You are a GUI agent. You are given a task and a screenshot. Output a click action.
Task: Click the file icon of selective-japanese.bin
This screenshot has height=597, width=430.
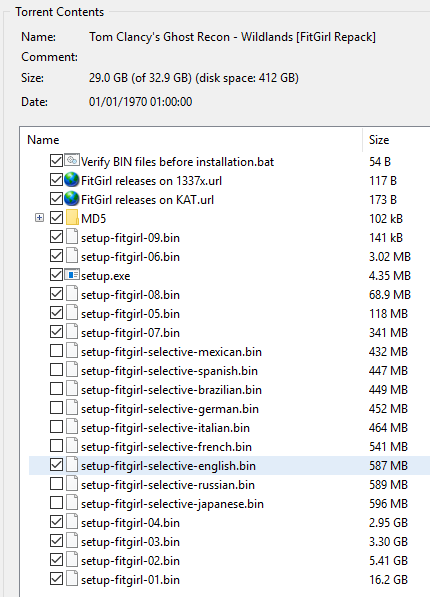tap(72, 503)
